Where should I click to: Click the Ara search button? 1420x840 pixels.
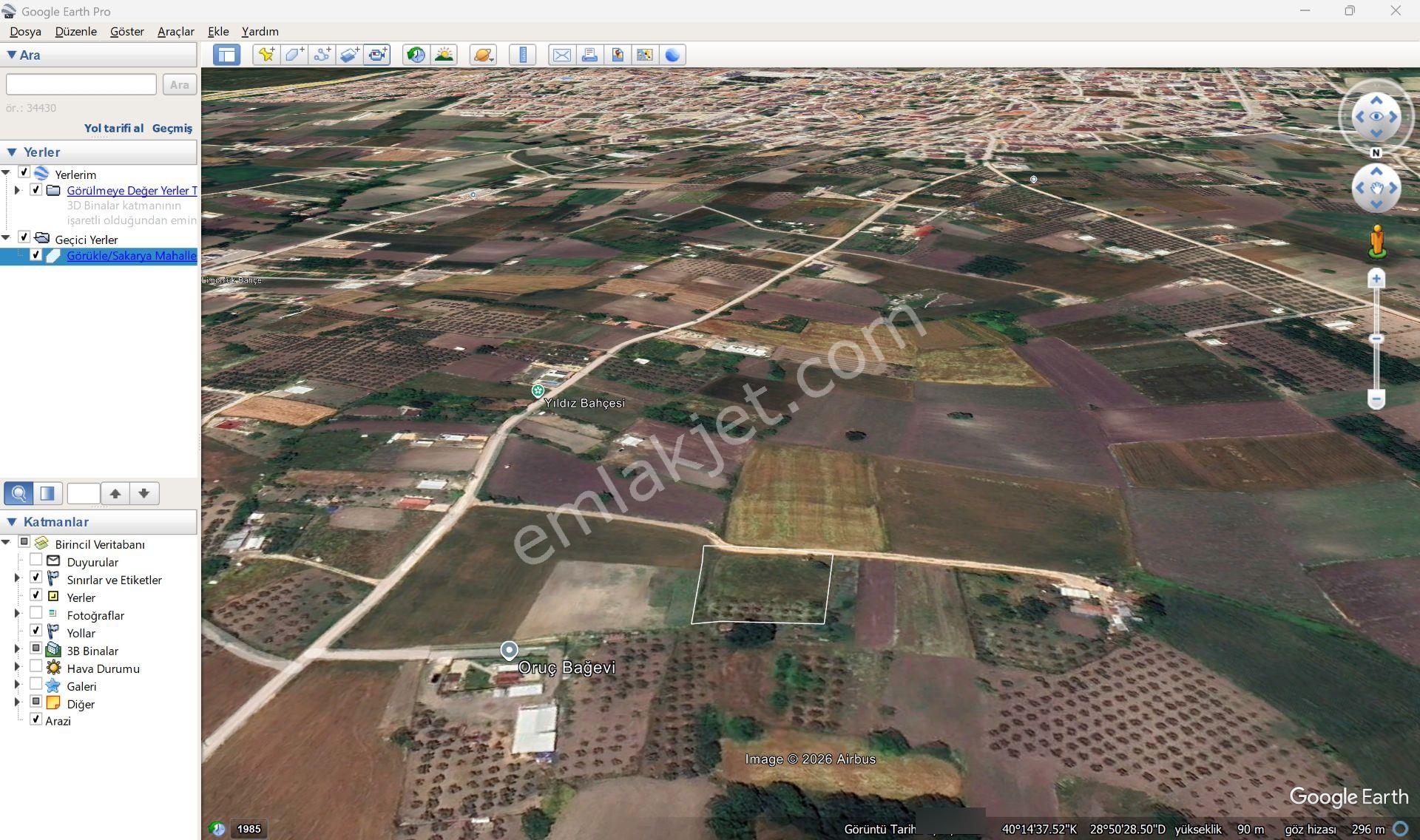(180, 84)
